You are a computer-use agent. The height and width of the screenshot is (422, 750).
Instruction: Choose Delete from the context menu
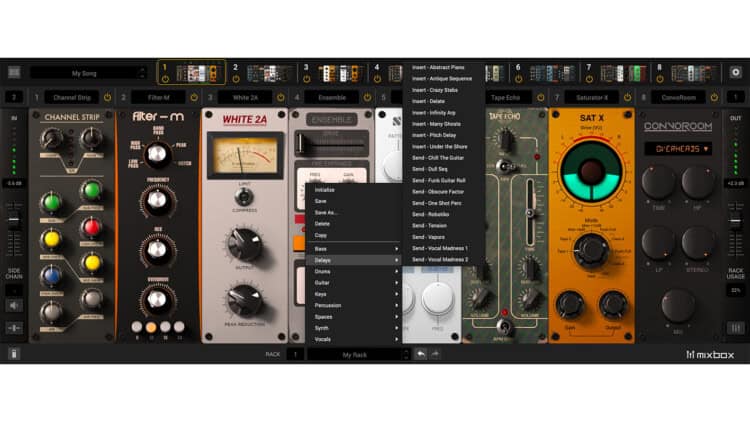(354, 224)
